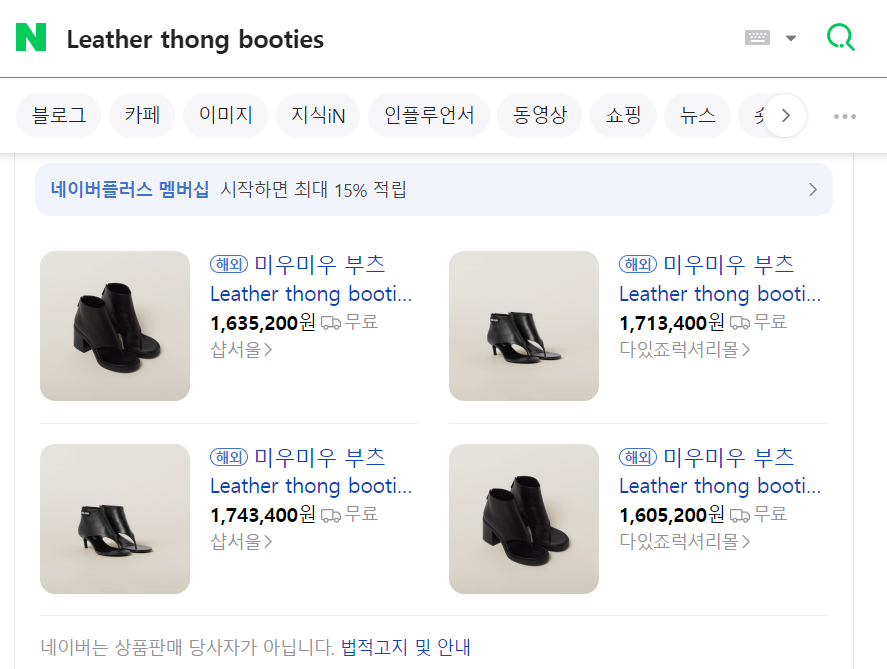The image size is (887, 669).
Task: Click the 법적고지 및 안내 link
Action: [x=405, y=647]
